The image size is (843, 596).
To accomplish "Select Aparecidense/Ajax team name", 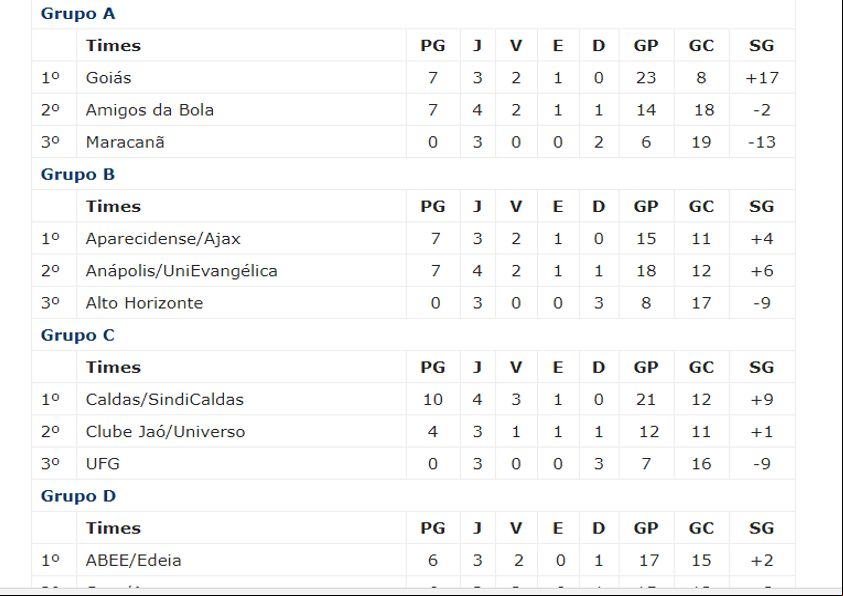I will click(163, 238).
